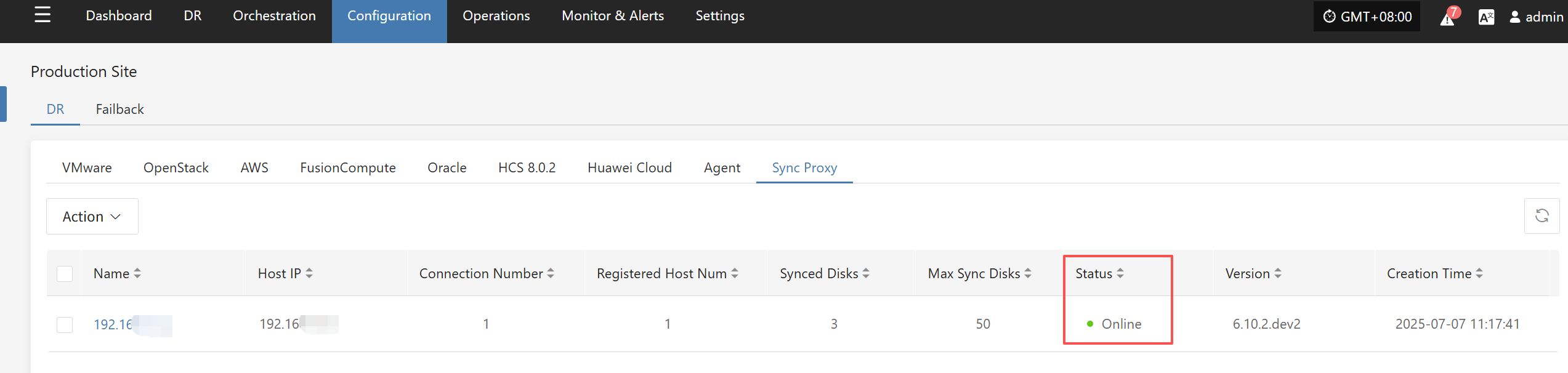The height and width of the screenshot is (373, 1568).
Task: Click the admin user profile icon
Action: coord(1514,17)
